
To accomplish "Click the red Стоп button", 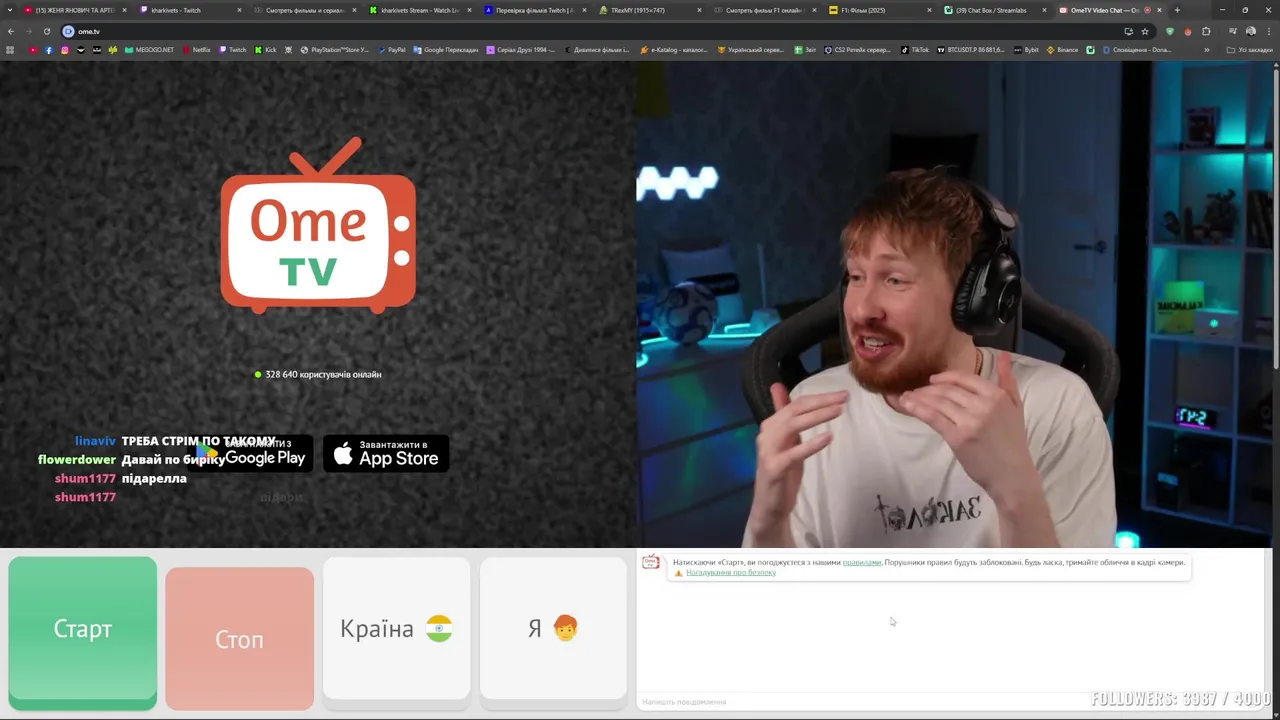I will tap(239, 638).
